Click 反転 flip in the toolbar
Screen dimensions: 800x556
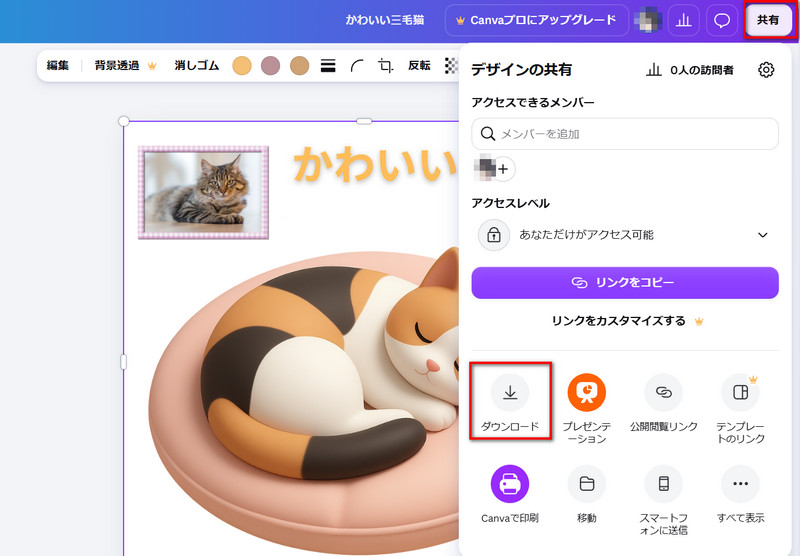tap(419, 66)
